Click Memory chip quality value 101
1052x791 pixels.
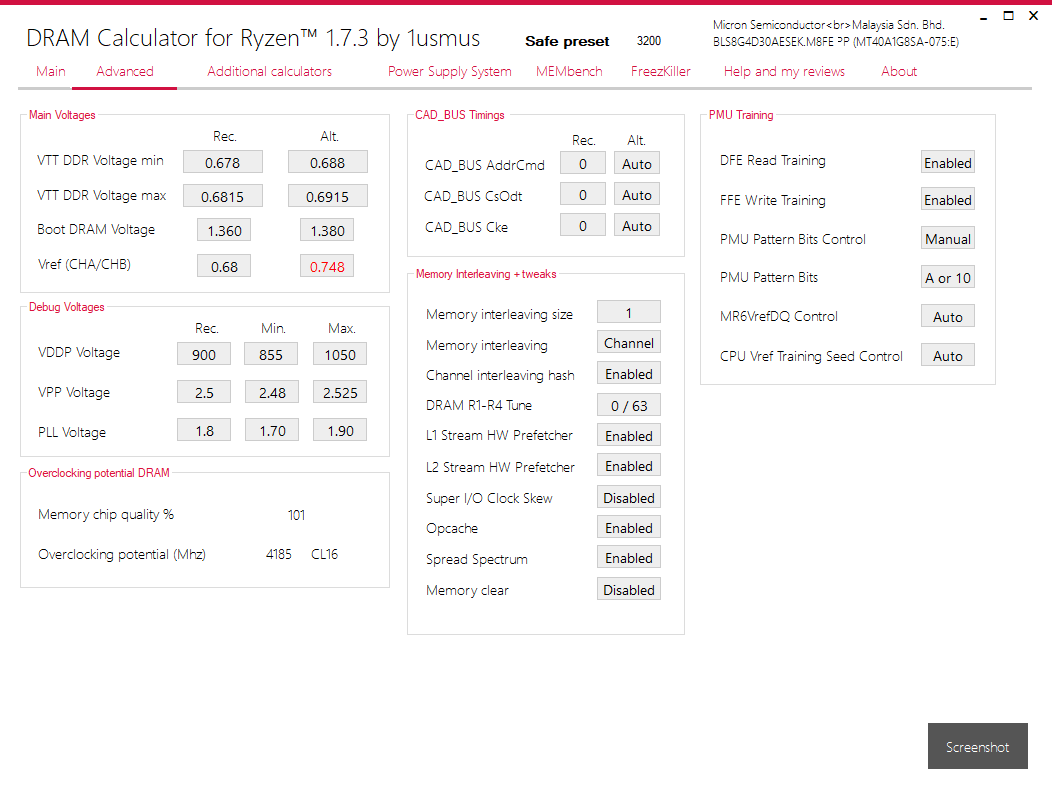coord(297,515)
